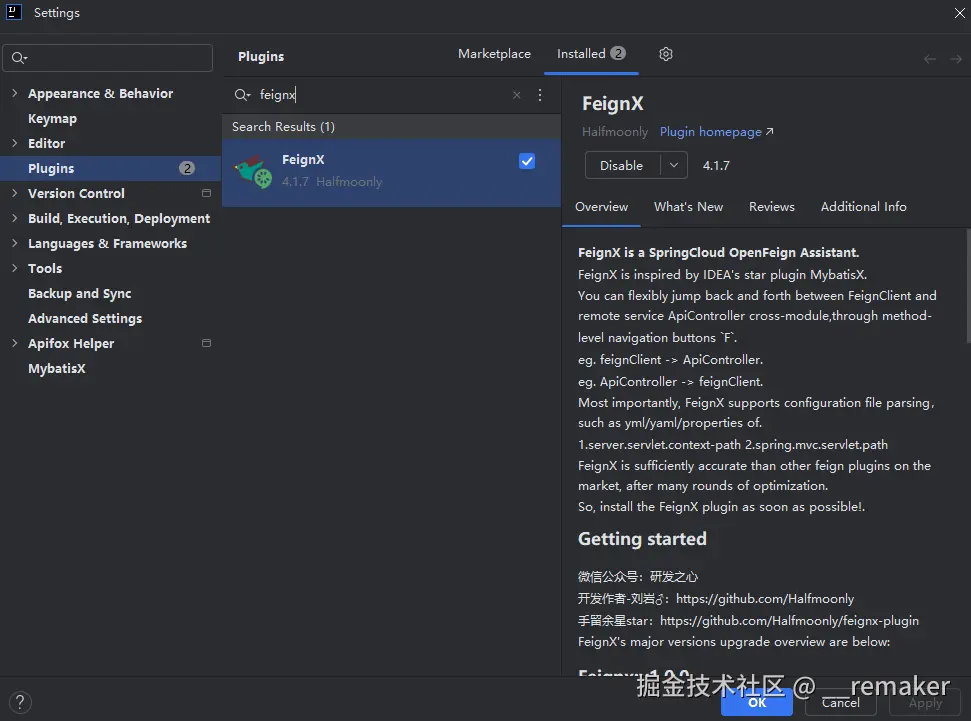
Task: Expand the Tools settings node
Action: (14, 268)
